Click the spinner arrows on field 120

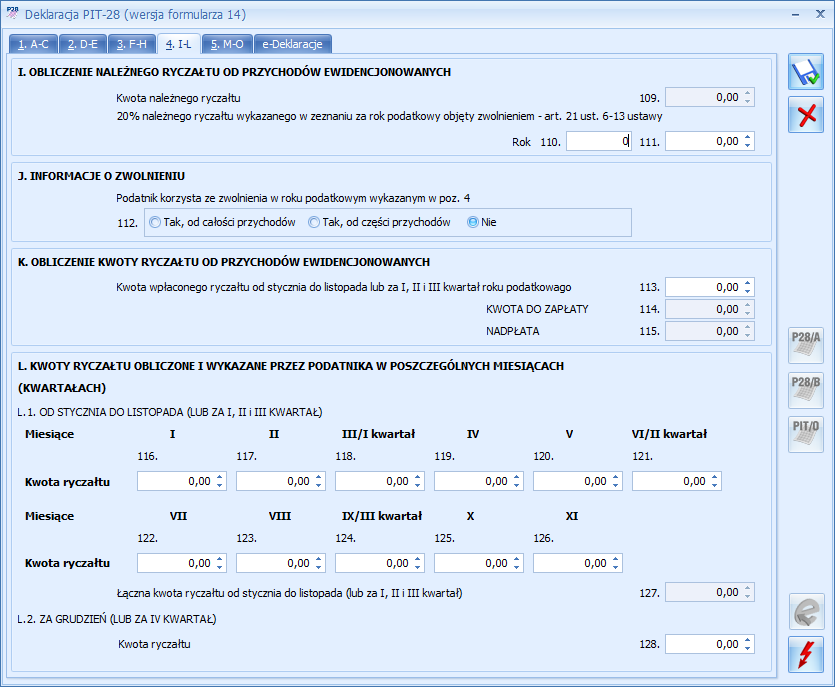[616, 481]
